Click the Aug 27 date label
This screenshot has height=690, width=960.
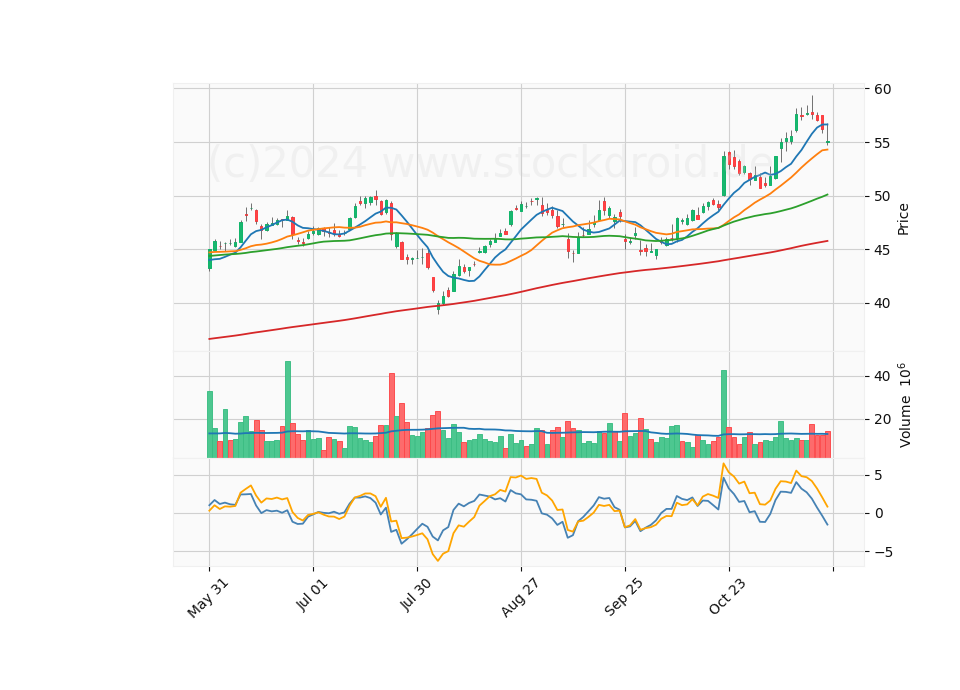(x=520, y=597)
